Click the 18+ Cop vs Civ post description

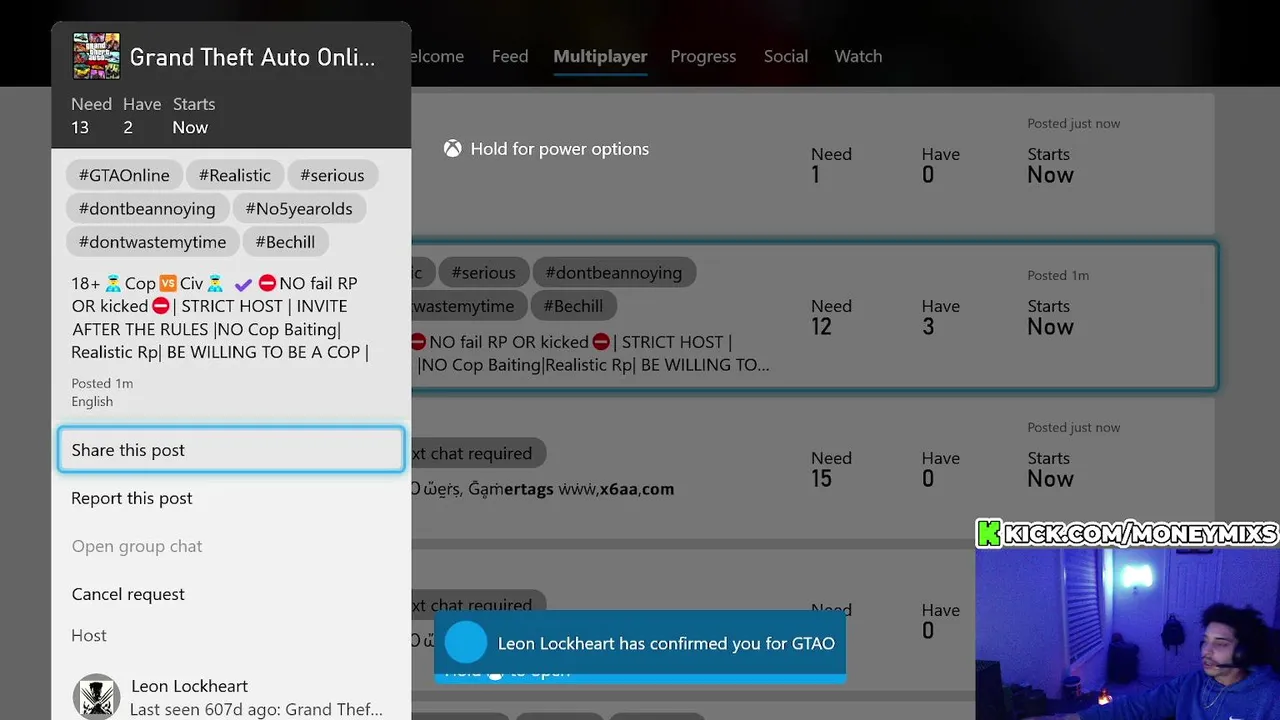tap(220, 318)
